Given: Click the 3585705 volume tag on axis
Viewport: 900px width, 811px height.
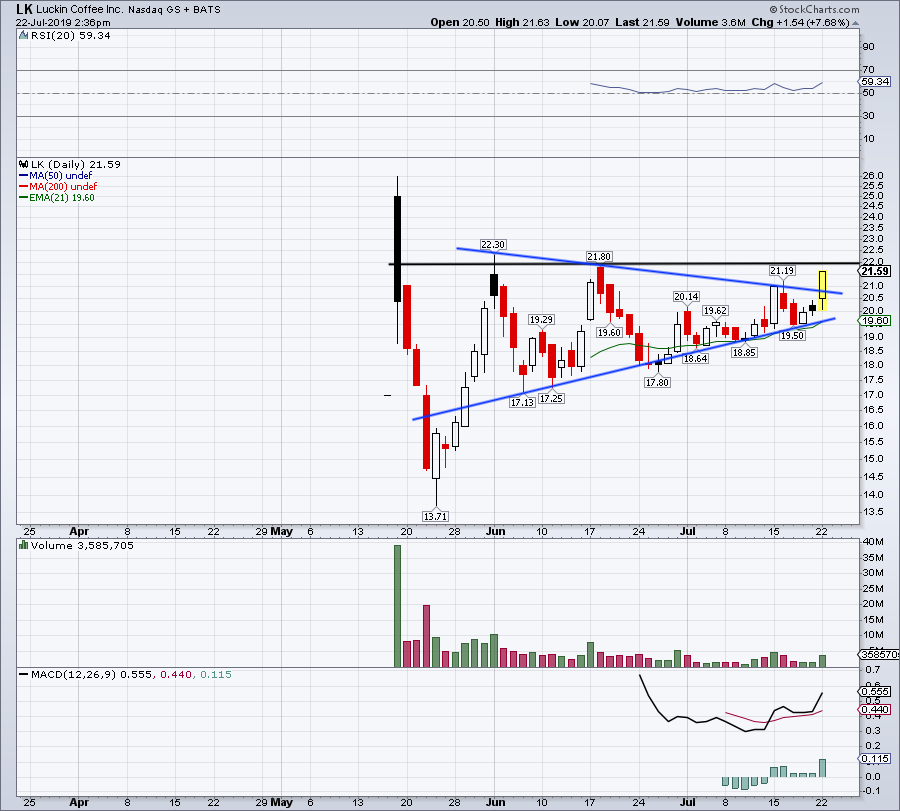Looking at the screenshot, I should (x=878, y=654).
